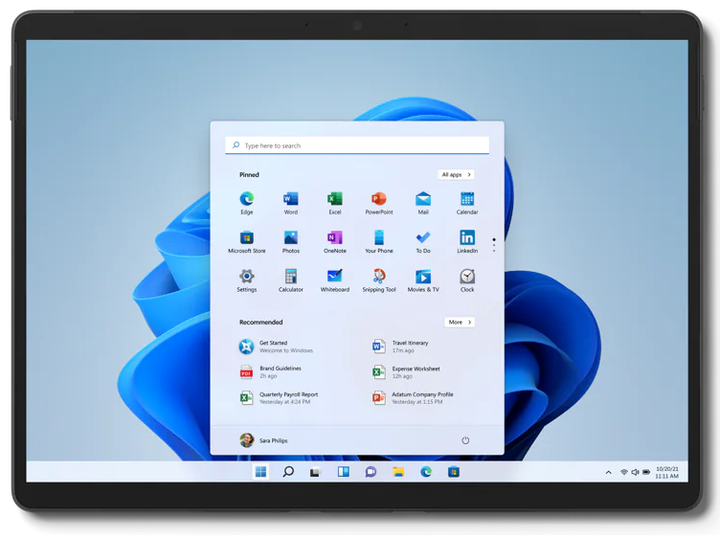Viewport: 720px width, 536px height.
Task: Open the Wi-Fi network tray icon
Action: [624, 472]
